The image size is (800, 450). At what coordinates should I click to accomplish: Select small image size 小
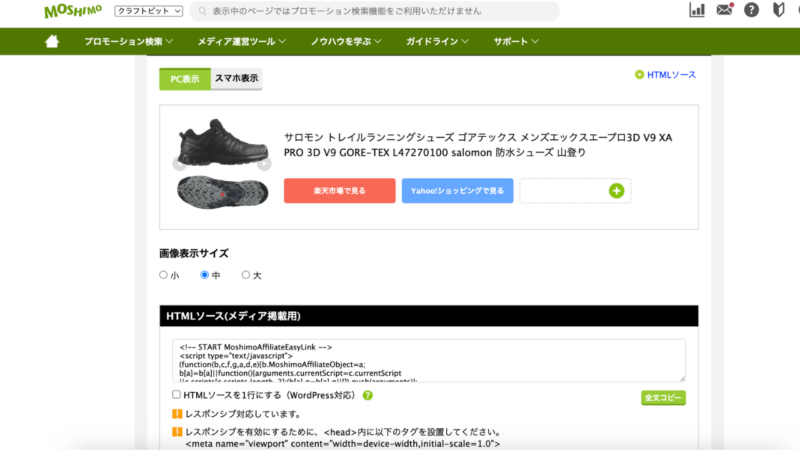163,275
